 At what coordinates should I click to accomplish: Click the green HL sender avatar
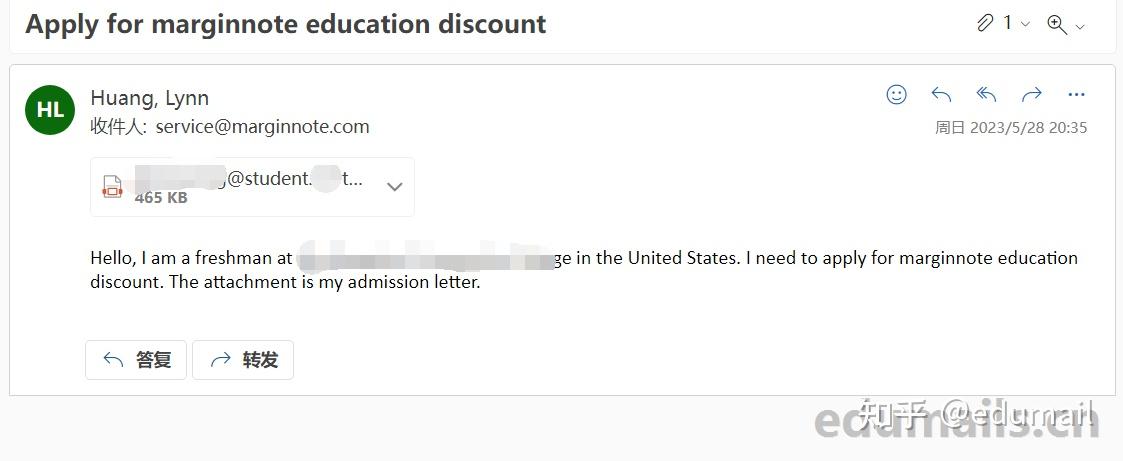[50, 111]
